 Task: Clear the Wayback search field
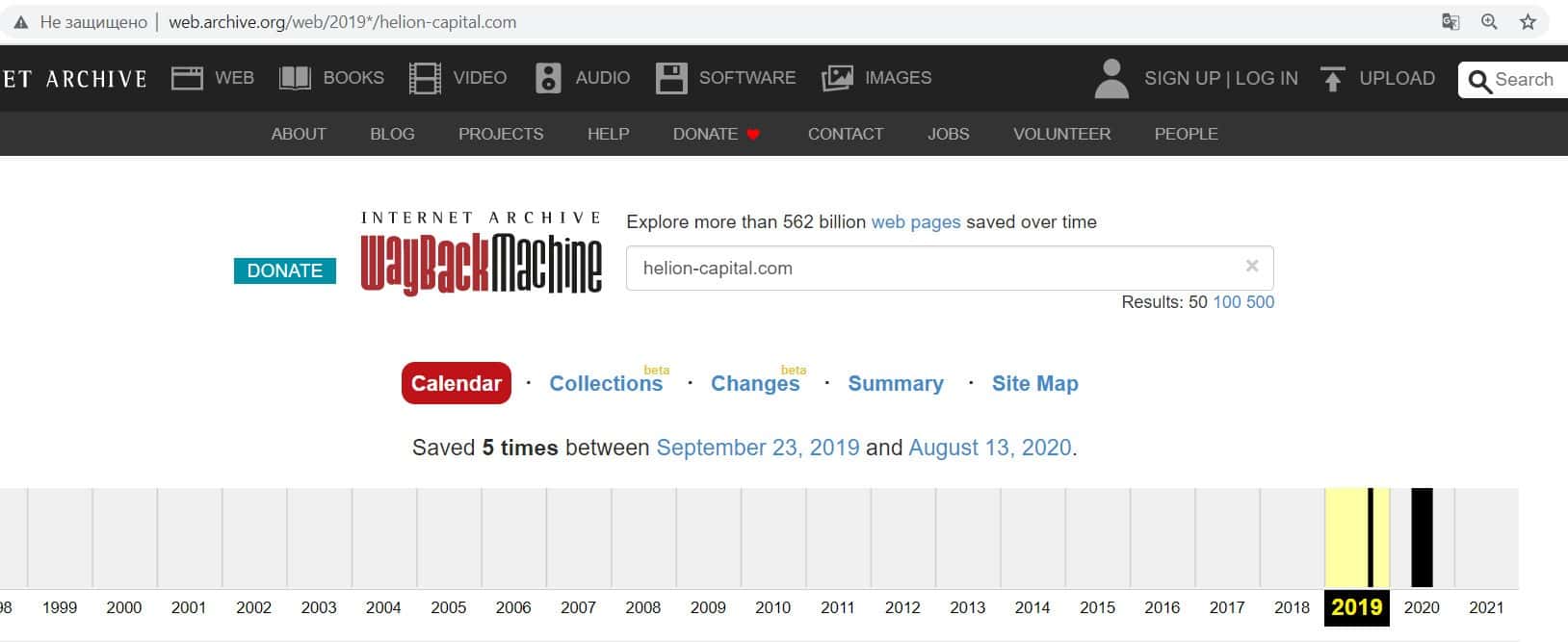(1252, 267)
